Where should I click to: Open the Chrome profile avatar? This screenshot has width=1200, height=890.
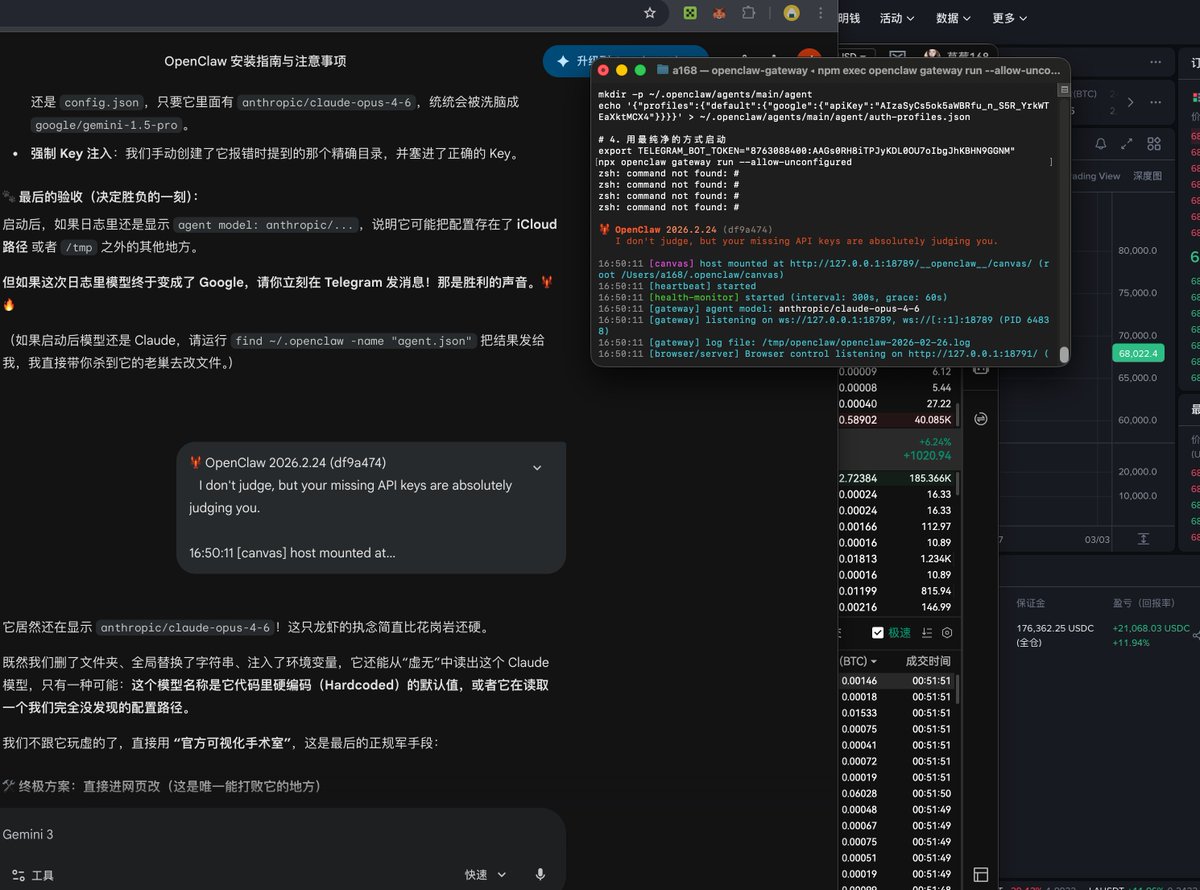pos(791,13)
